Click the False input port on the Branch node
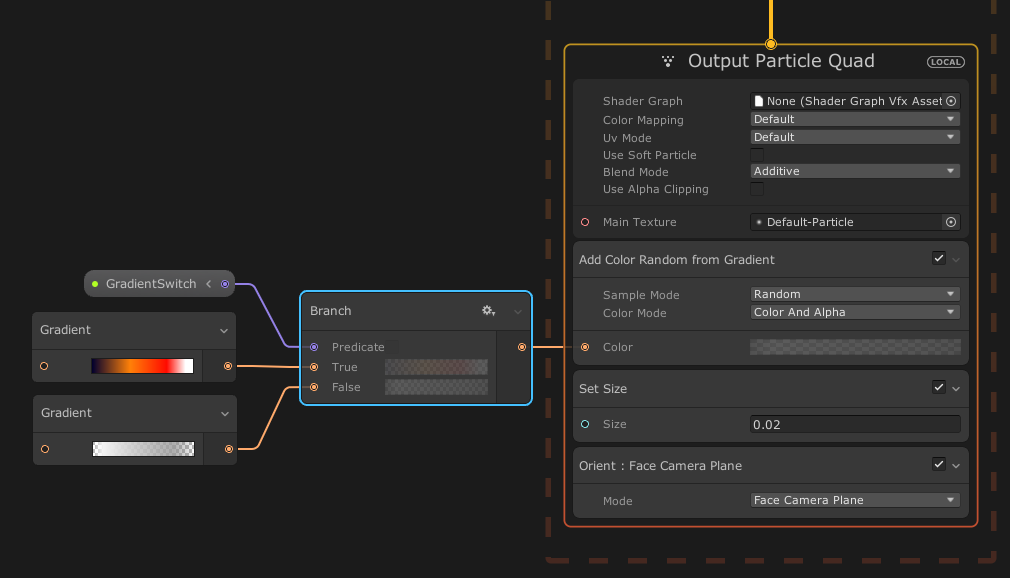Image resolution: width=1010 pixels, height=578 pixels. pos(314,387)
